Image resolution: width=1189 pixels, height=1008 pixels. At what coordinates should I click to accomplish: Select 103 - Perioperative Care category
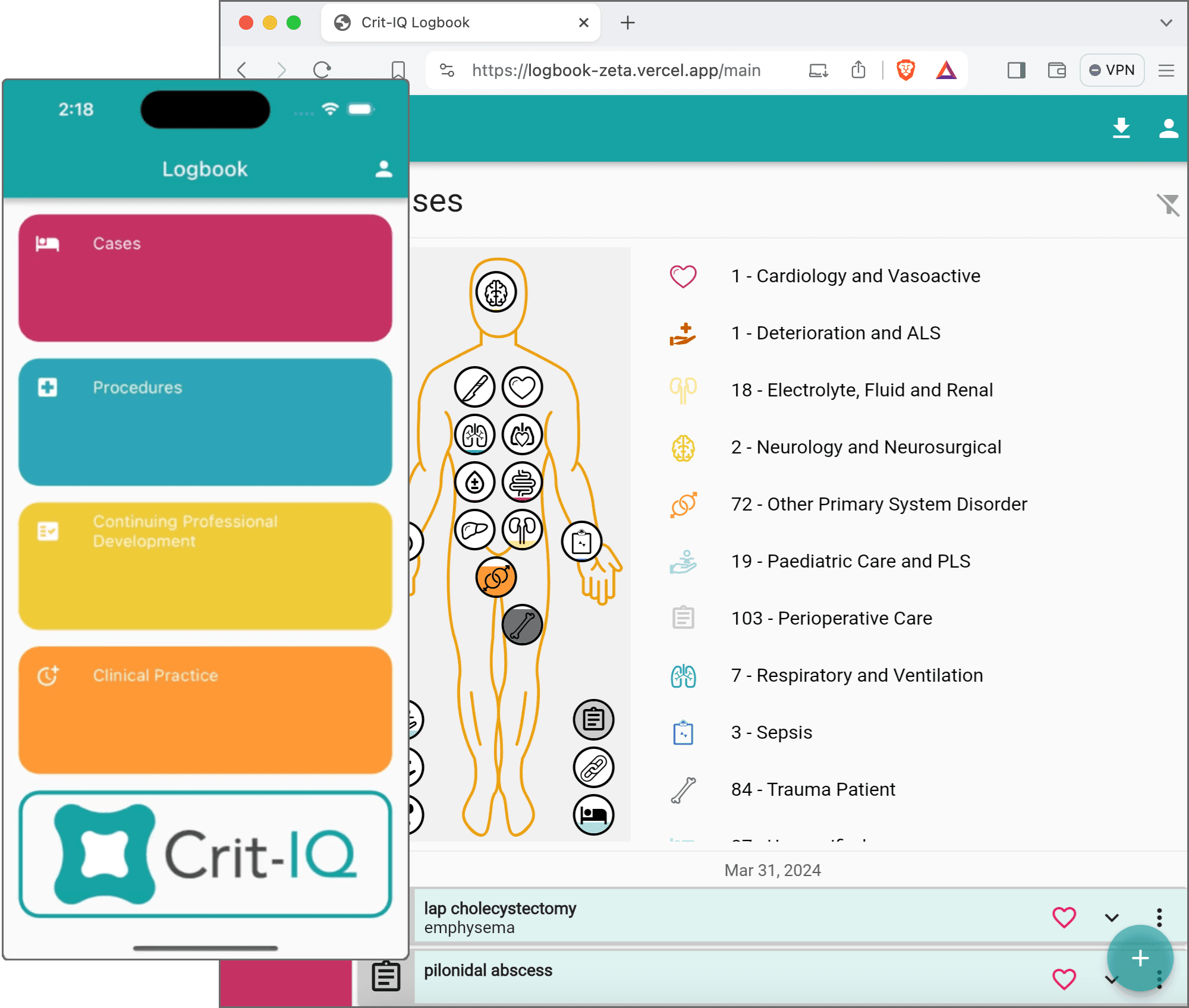click(831, 618)
